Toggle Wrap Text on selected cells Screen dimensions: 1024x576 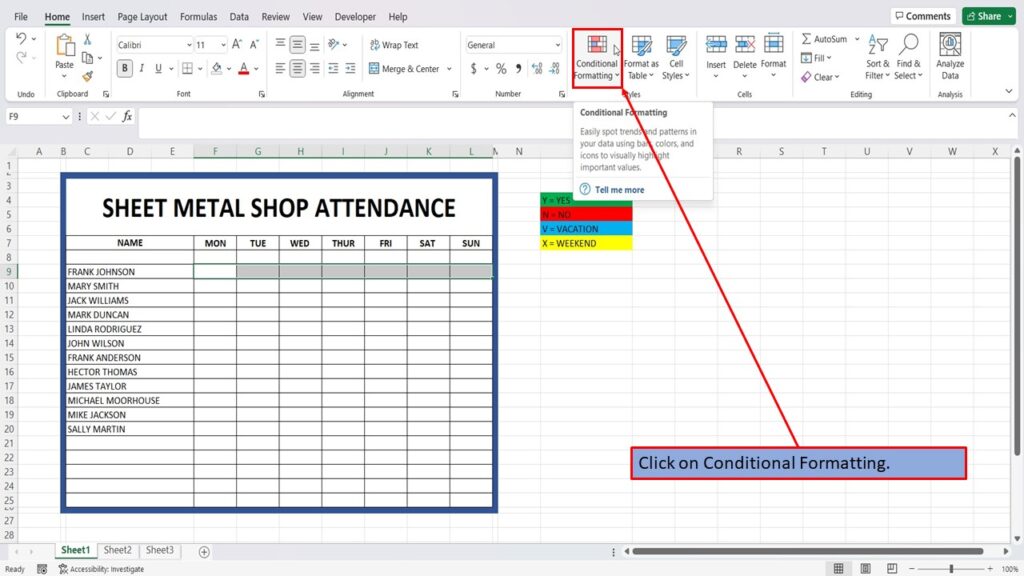tap(394, 45)
